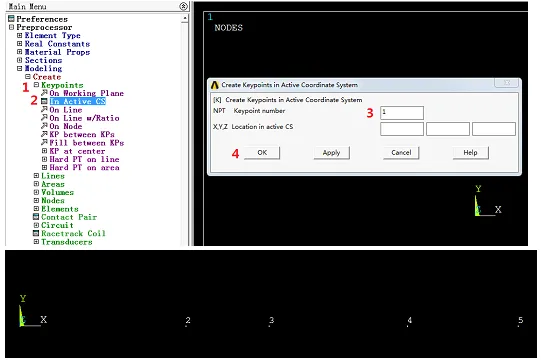Expand the Real Constants node

coord(20,44)
